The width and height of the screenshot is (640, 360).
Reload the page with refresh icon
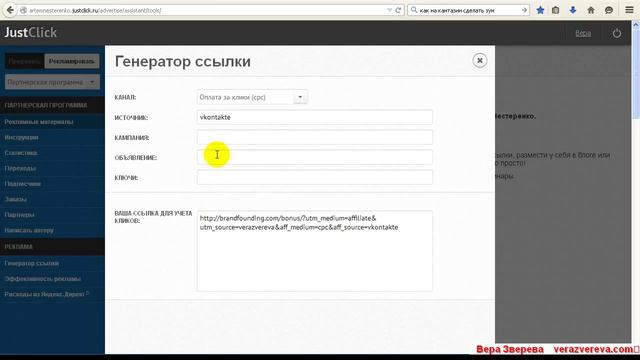click(398, 10)
